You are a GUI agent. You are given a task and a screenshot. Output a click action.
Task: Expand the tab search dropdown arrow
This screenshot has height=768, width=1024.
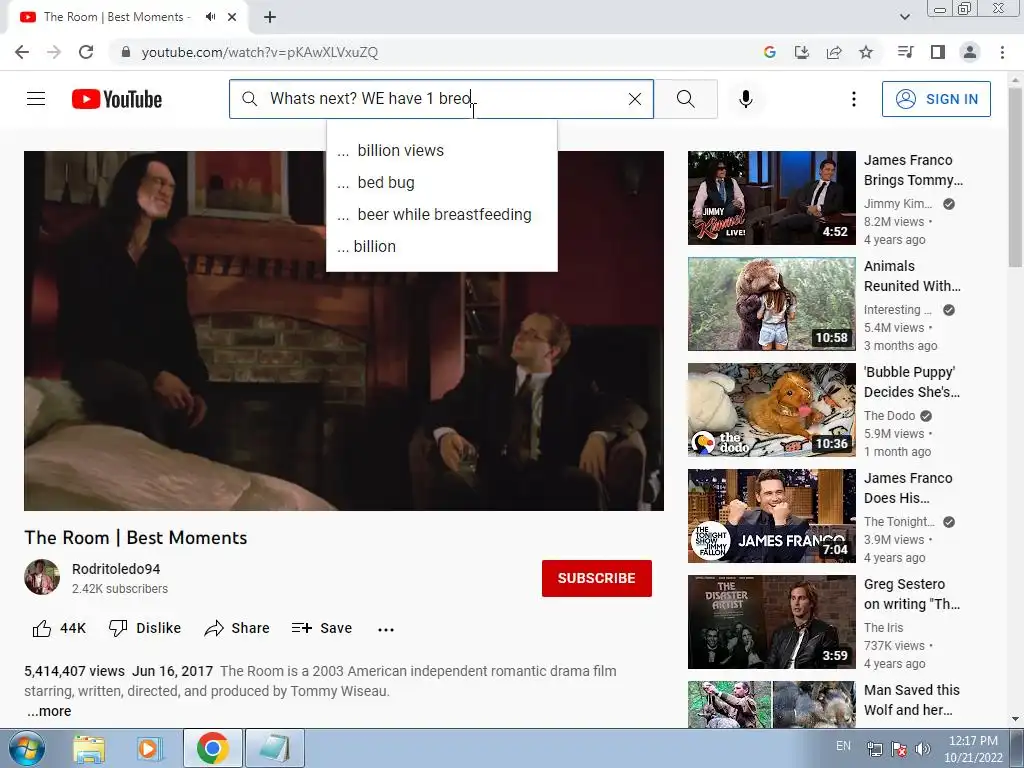click(x=905, y=17)
